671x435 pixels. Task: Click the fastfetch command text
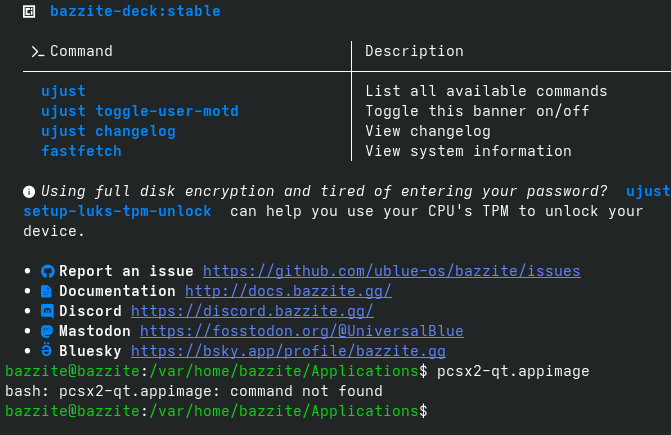(x=81, y=151)
